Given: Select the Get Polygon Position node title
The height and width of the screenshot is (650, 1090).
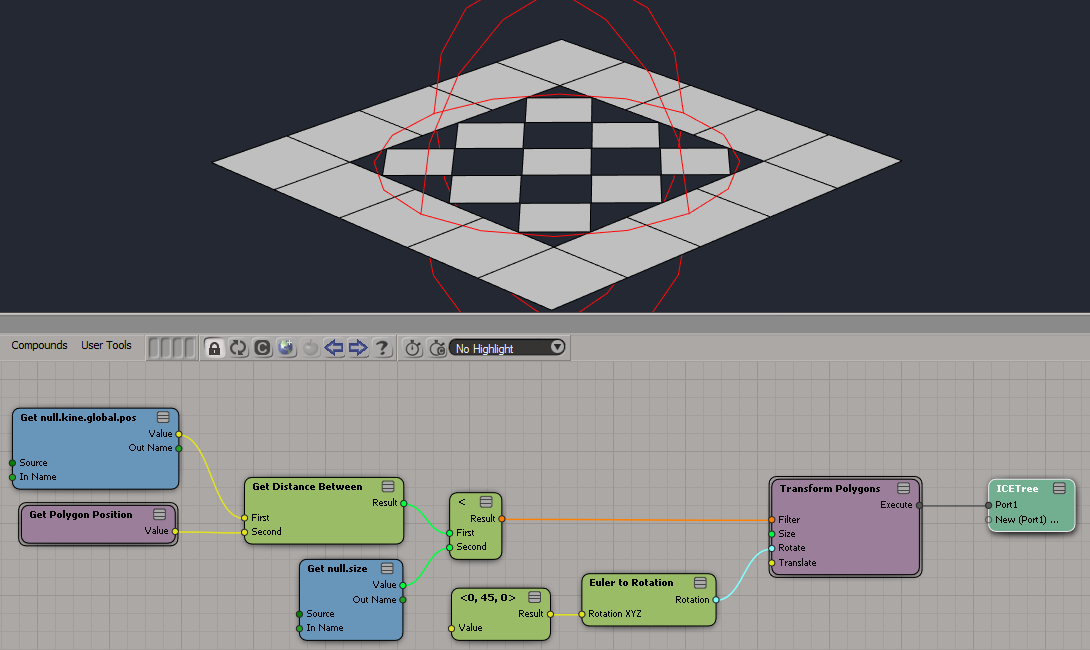Looking at the screenshot, I should (80, 515).
